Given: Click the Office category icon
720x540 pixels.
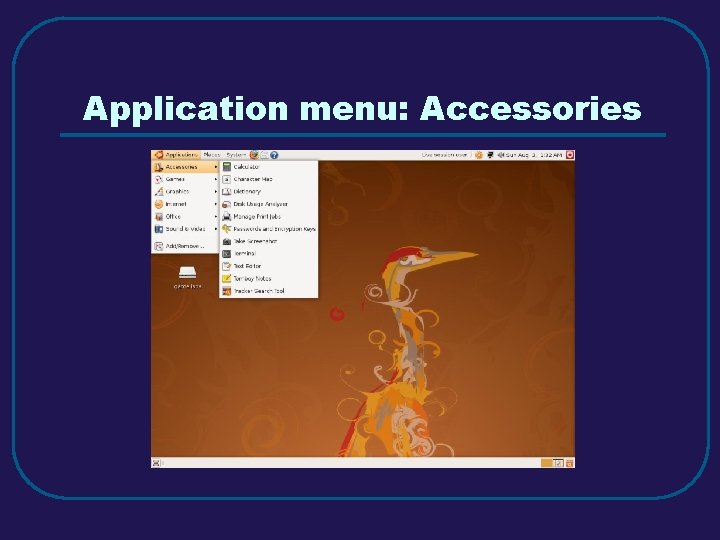Looking at the screenshot, I should (x=159, y=216).
